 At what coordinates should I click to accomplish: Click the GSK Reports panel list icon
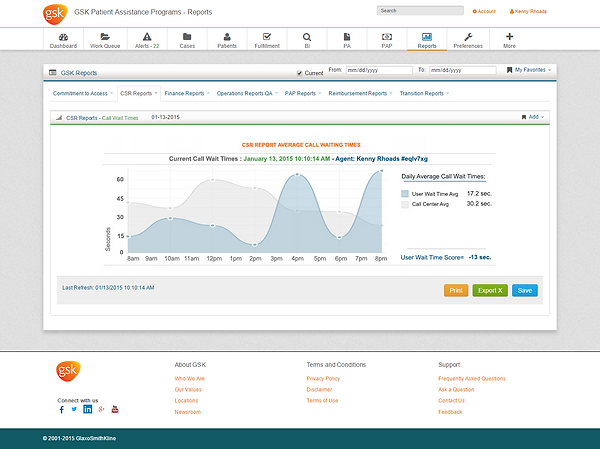[53, 73]
